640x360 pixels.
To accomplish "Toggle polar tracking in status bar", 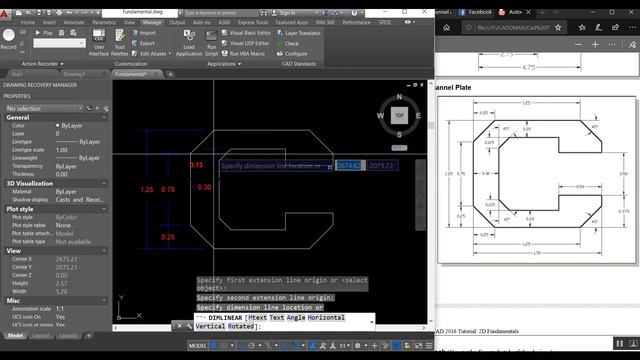I will tap(251, 346).
